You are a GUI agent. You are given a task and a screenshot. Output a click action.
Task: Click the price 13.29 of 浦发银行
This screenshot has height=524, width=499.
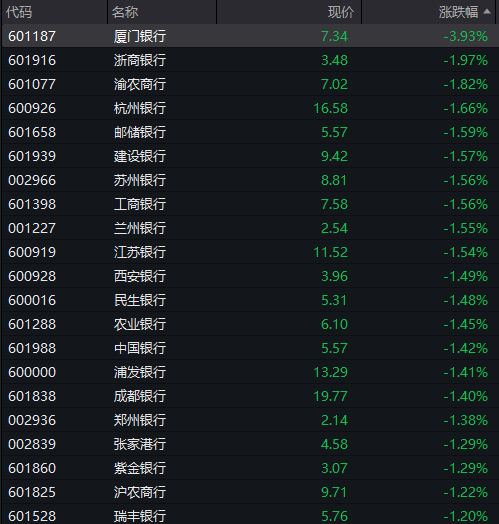(331, 372)
